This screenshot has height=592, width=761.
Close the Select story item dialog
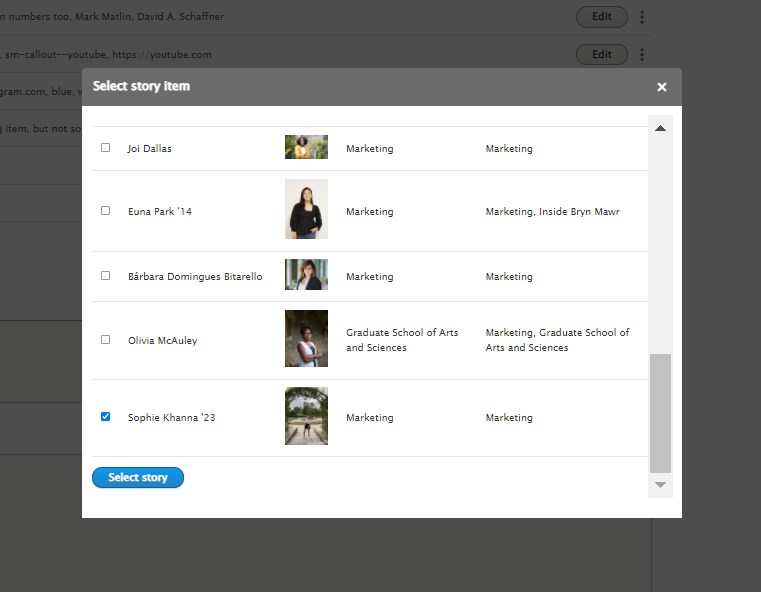tap(662, 87)
